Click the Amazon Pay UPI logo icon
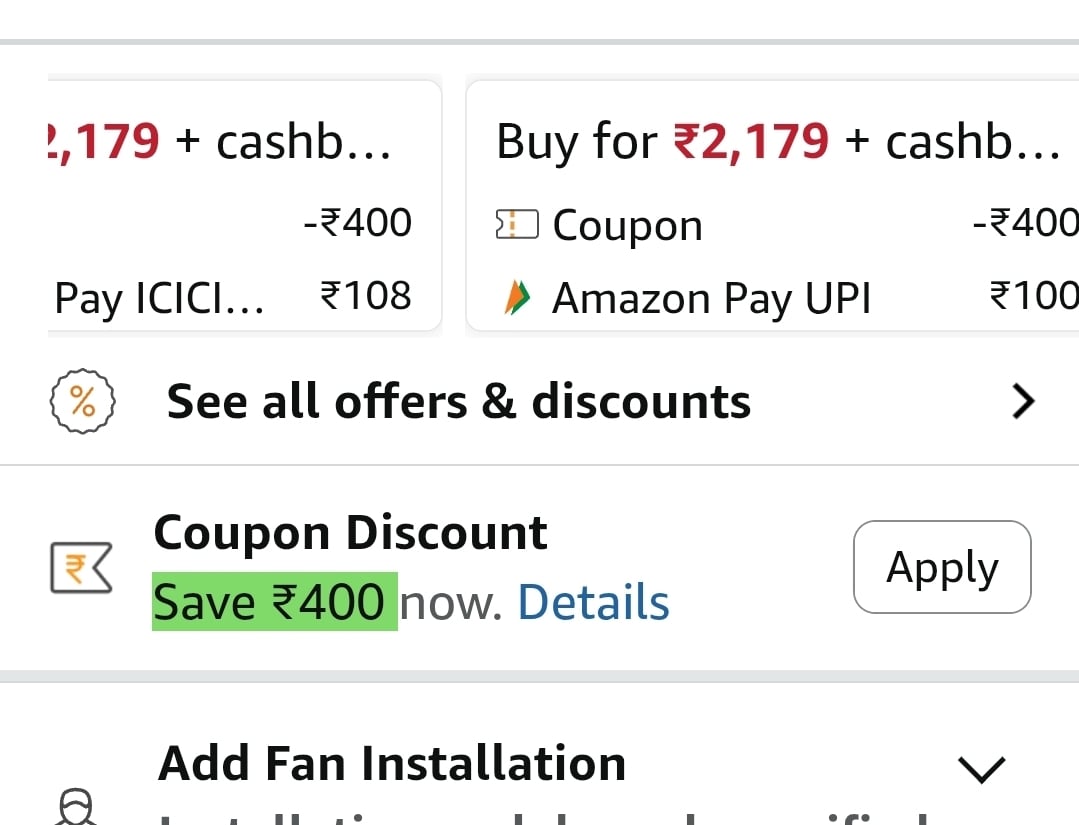 pos(517,298)
